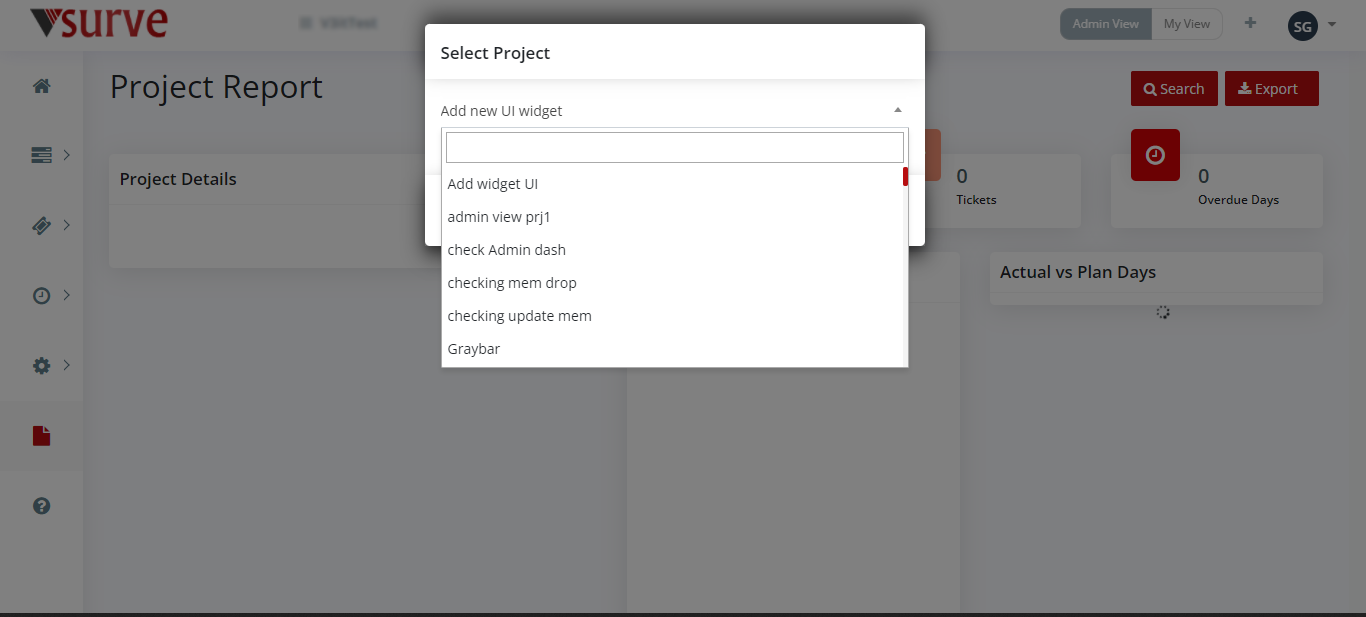Click the Search button
The width and height of the screenshot is (1366, 617).
[x=1174, y=88]
